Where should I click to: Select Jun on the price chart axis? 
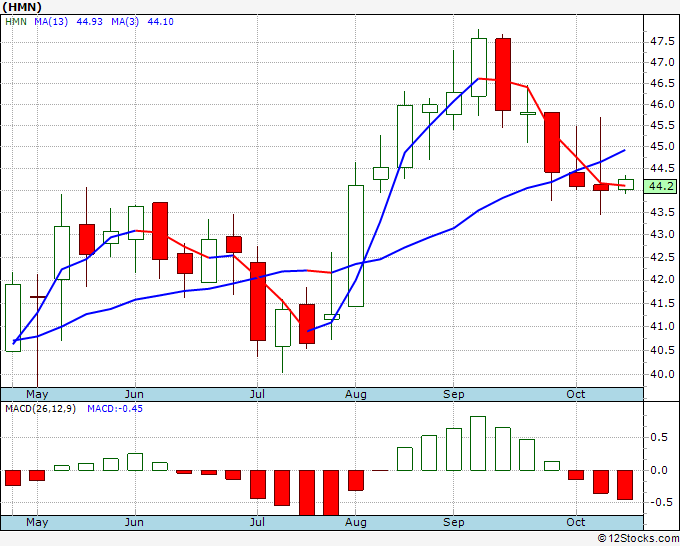pyautogui.click(x=134, y=394)
